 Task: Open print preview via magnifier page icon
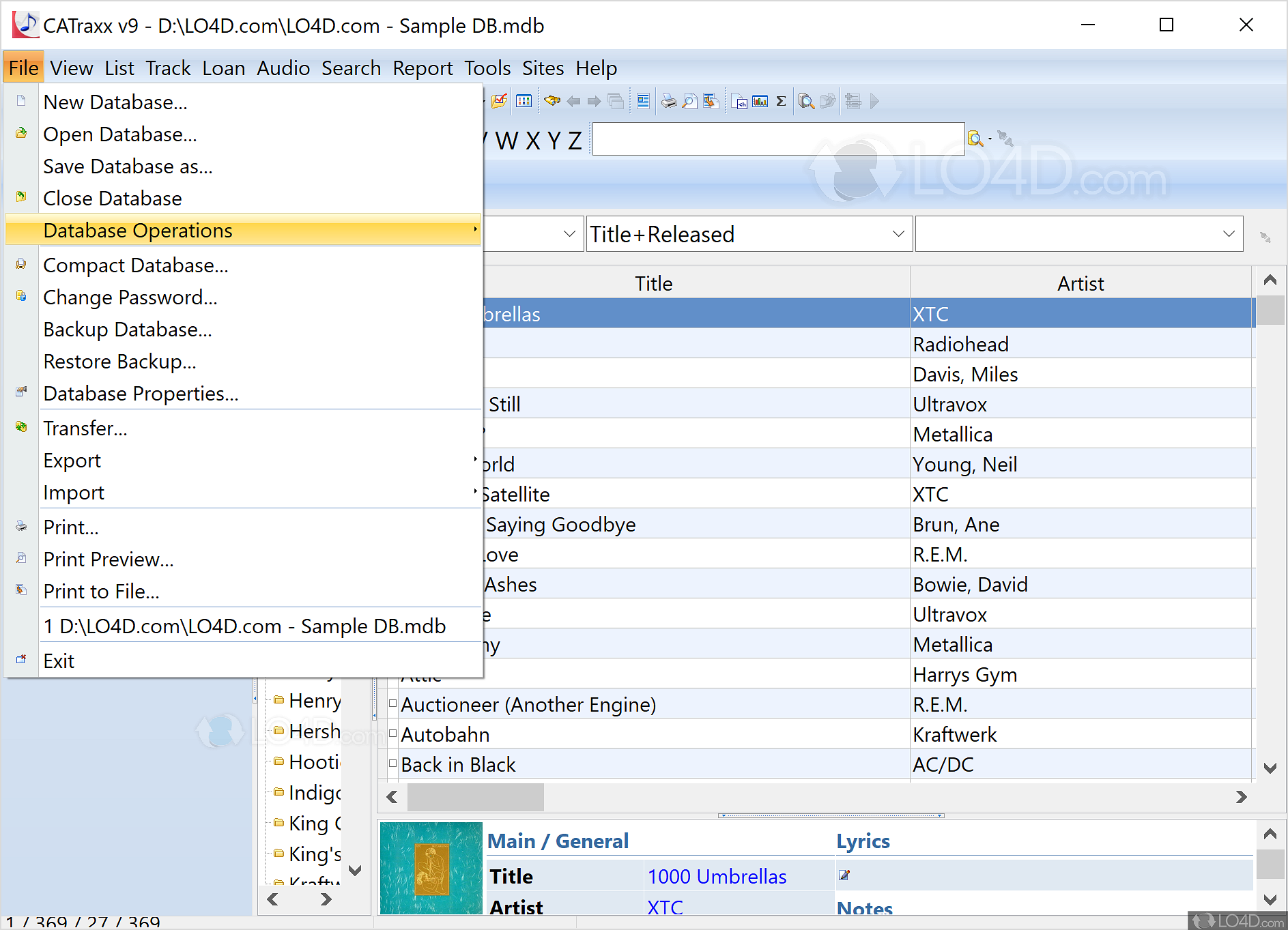click(689, 102)
